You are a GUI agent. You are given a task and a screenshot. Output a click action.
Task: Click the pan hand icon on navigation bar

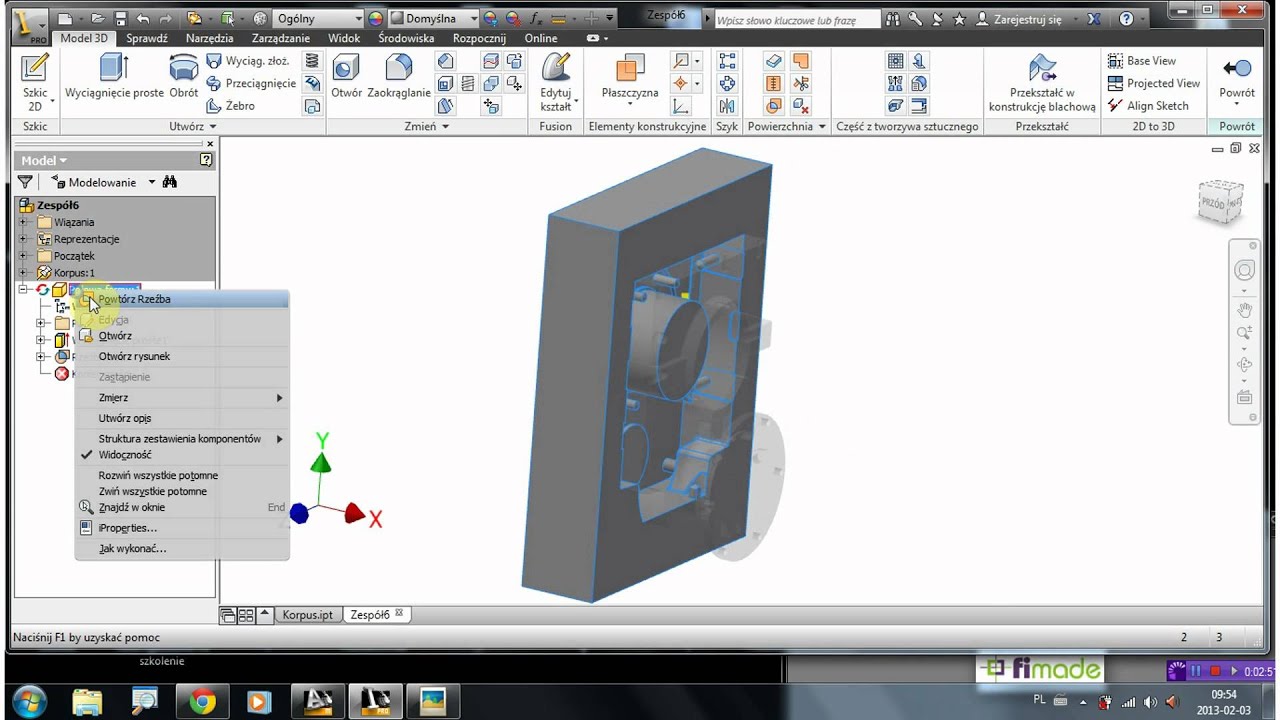[x=1245, y=309]
